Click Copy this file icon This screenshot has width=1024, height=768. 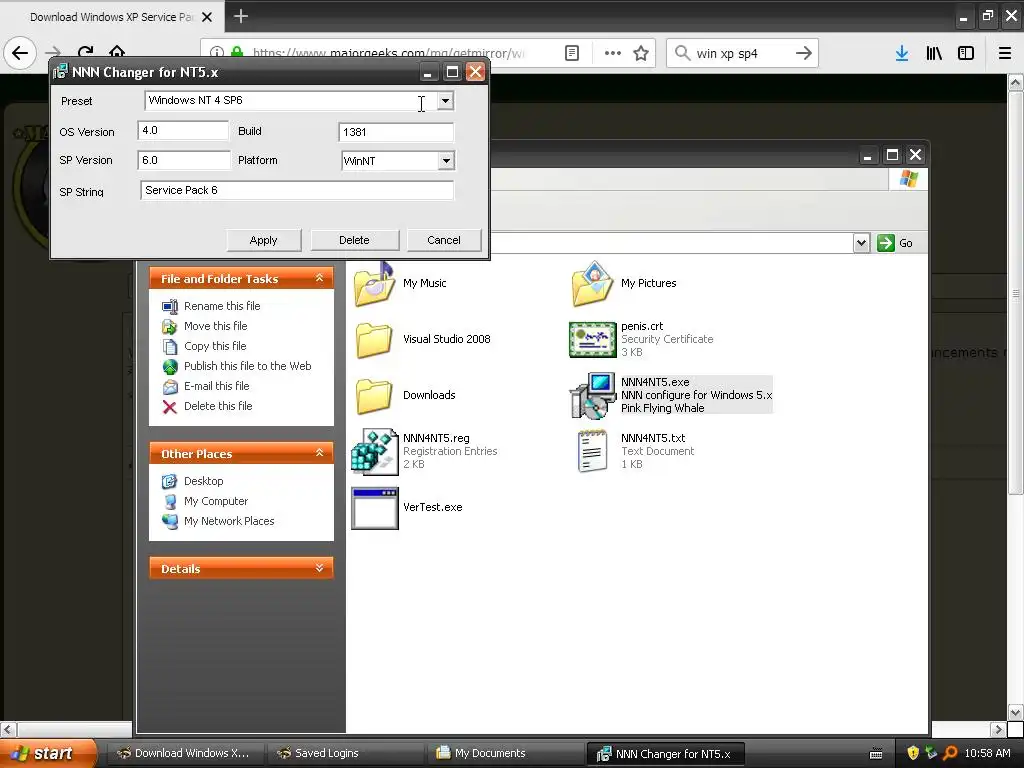170,346
